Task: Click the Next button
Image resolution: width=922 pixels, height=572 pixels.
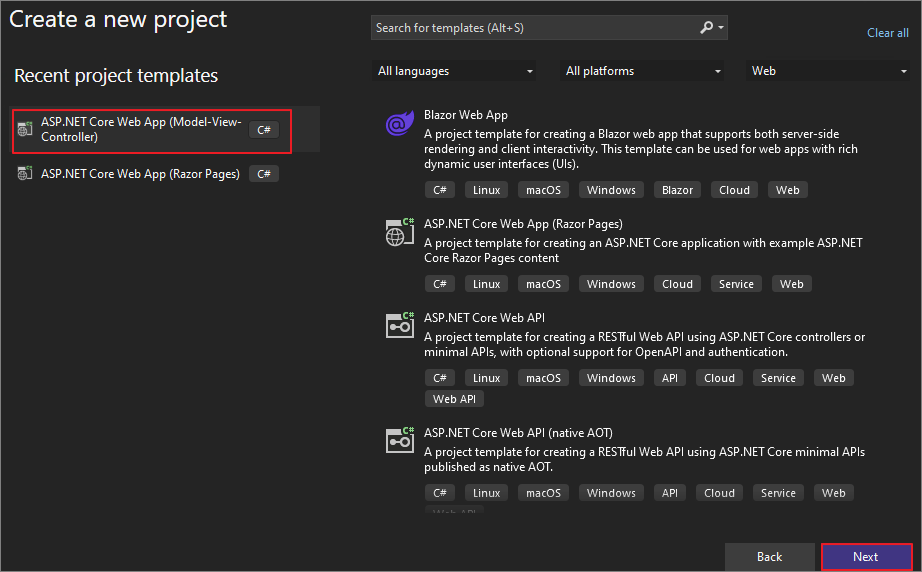Action: (866, 557)
